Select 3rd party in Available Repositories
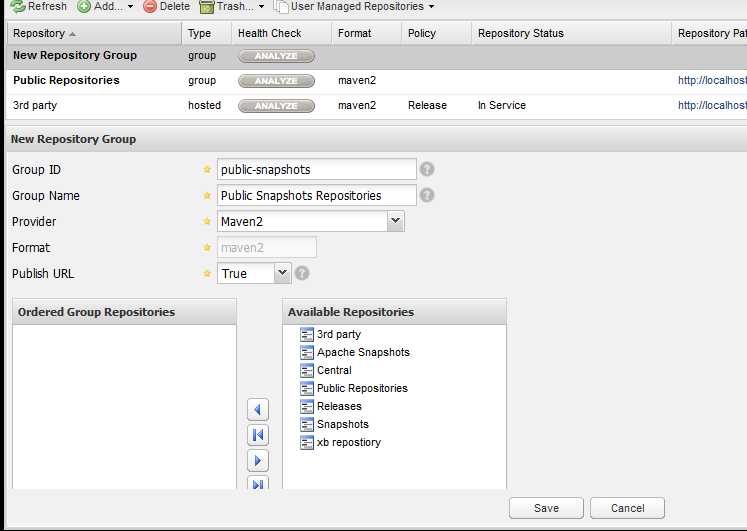Viewport: 747px width, 531px height. (339, 334)
